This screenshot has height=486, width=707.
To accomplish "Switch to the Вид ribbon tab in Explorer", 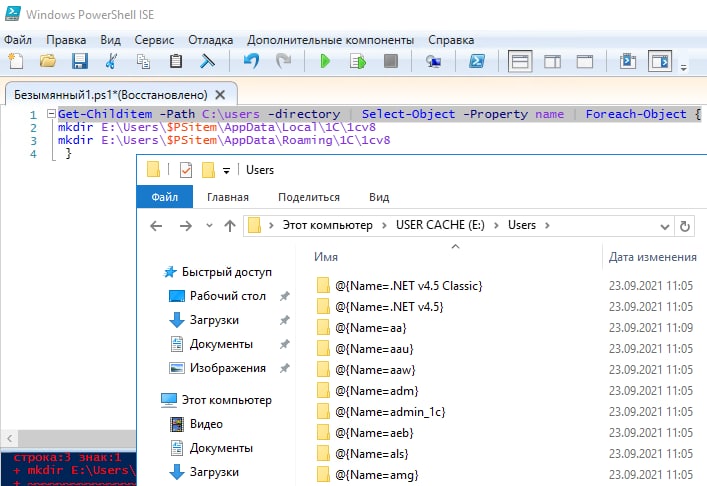I will [x=379, y=197].
